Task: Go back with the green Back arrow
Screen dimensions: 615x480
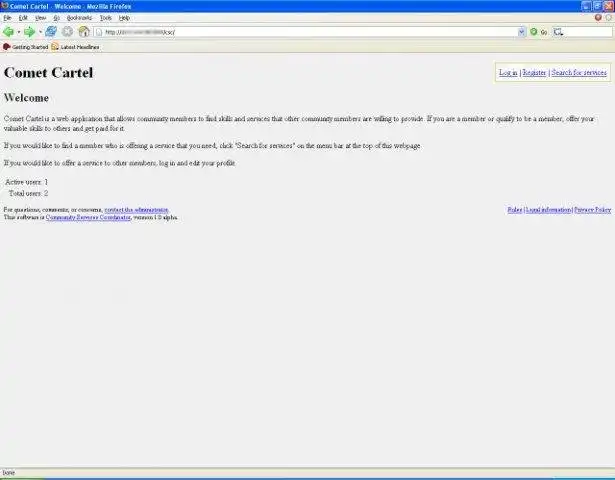Action: [8, 32]
